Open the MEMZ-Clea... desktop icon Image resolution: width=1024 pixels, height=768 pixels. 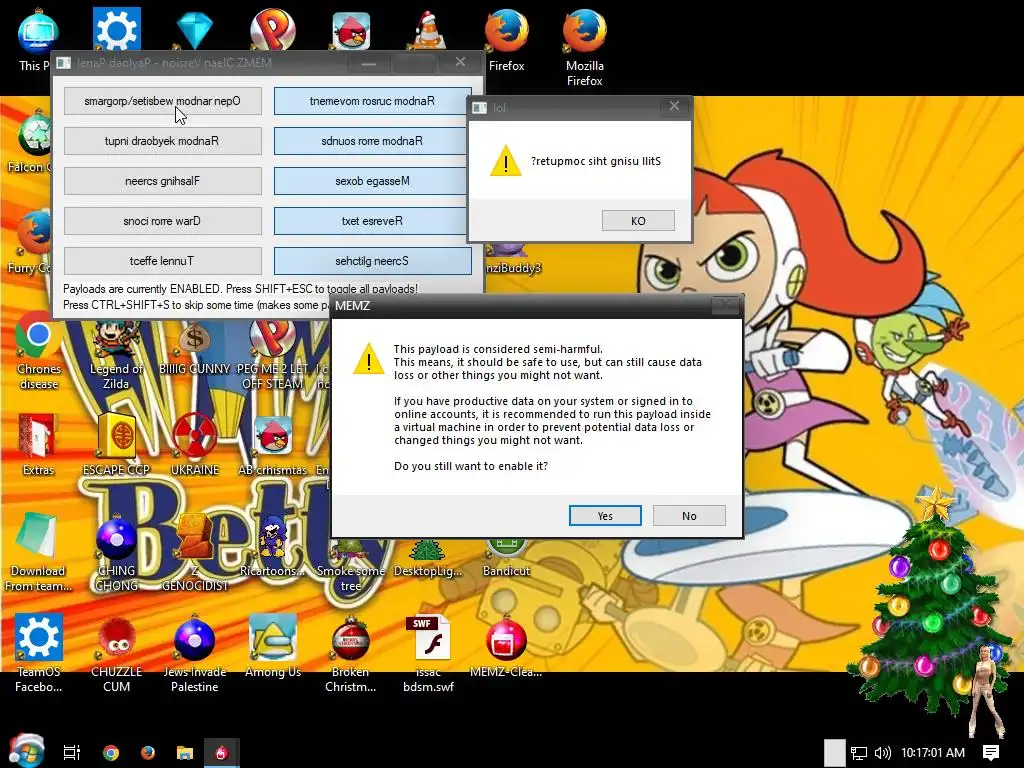506,647
